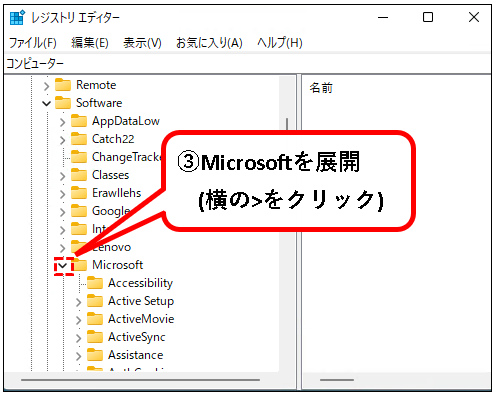Select the Active Setup key label
Image resolution: width=496 pixels, height=397 pixels.
141,301
